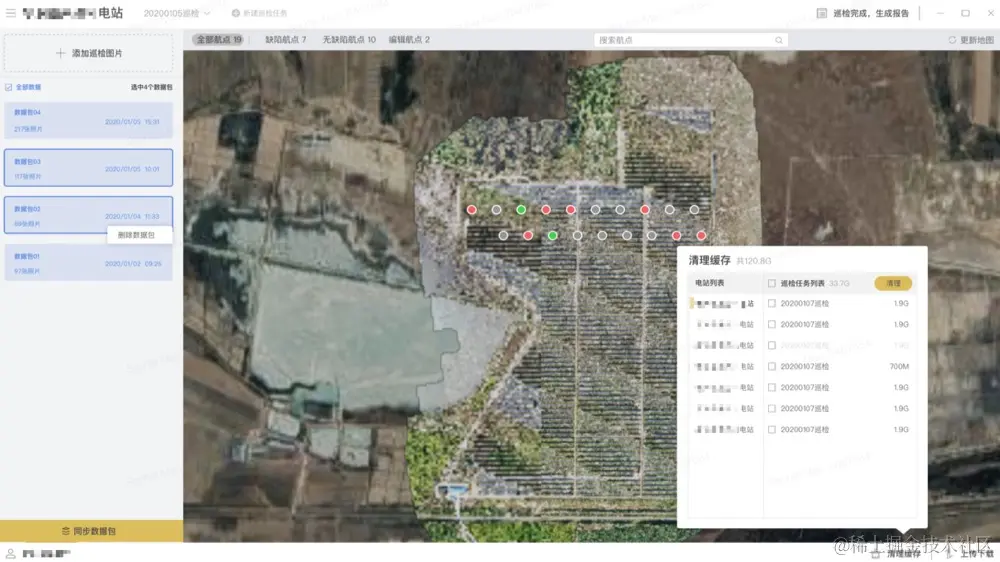Click the report document icon

pos(821,13)
